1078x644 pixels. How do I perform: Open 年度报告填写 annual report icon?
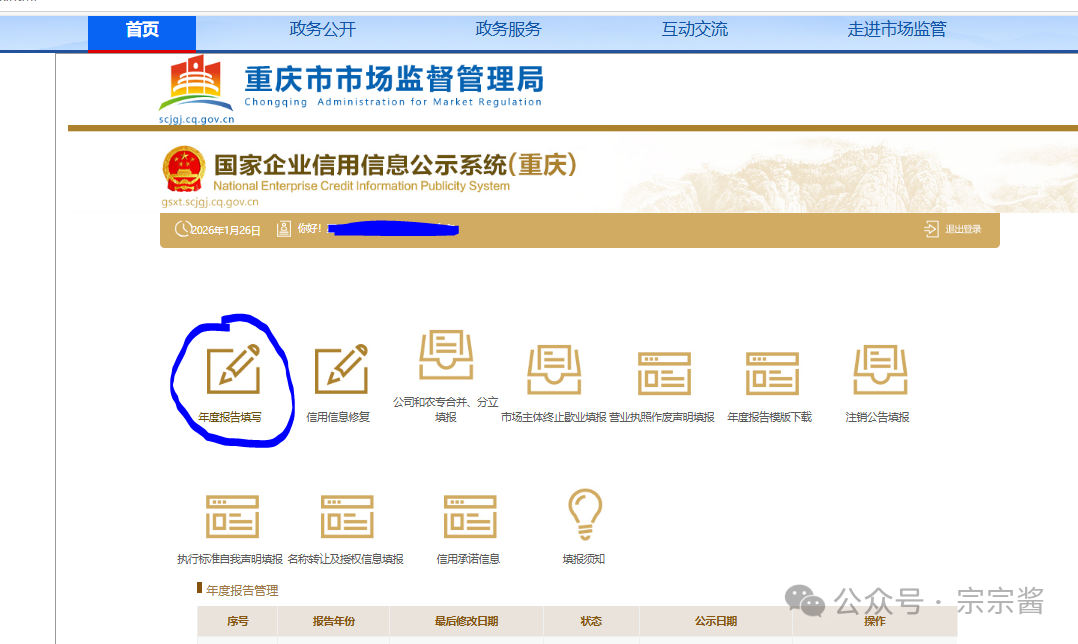pos(232,370)
